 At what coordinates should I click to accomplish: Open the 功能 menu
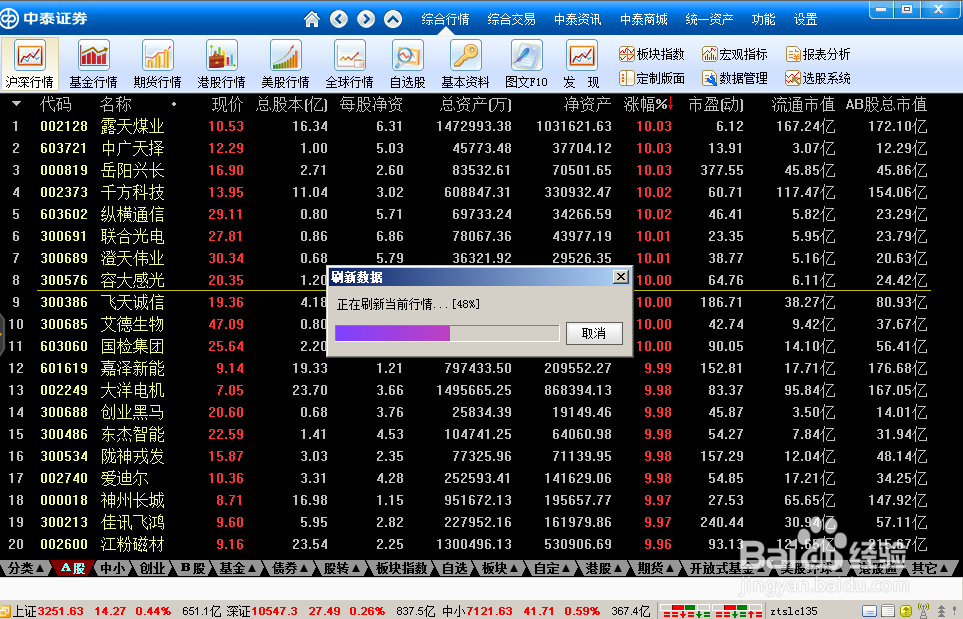coord(763,20)
